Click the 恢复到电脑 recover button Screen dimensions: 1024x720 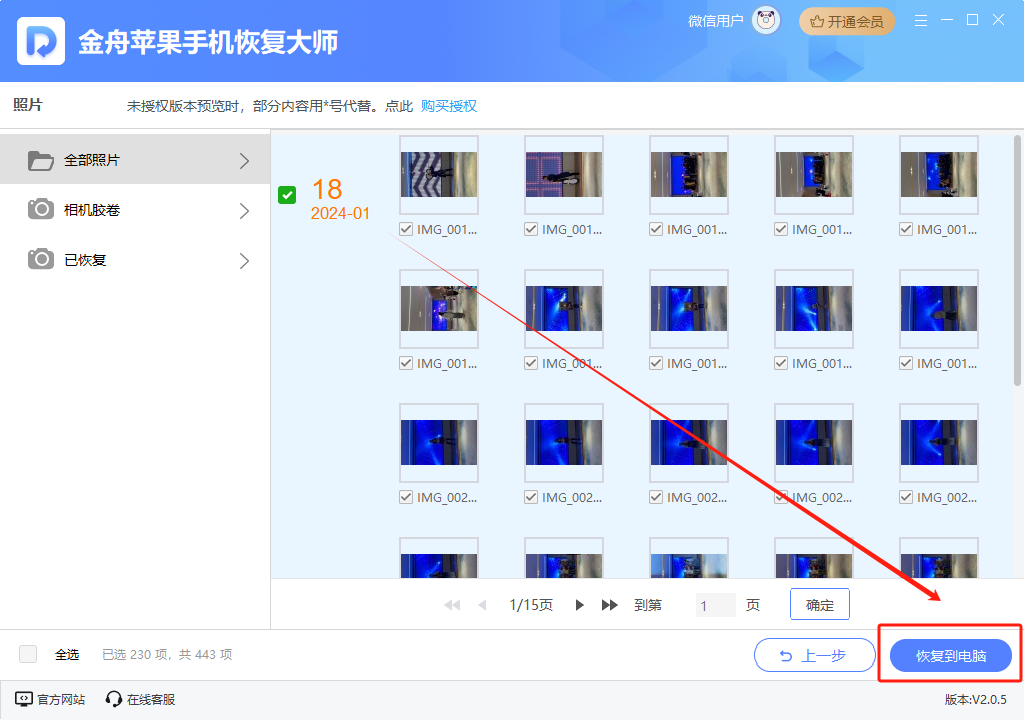(949, 655)
